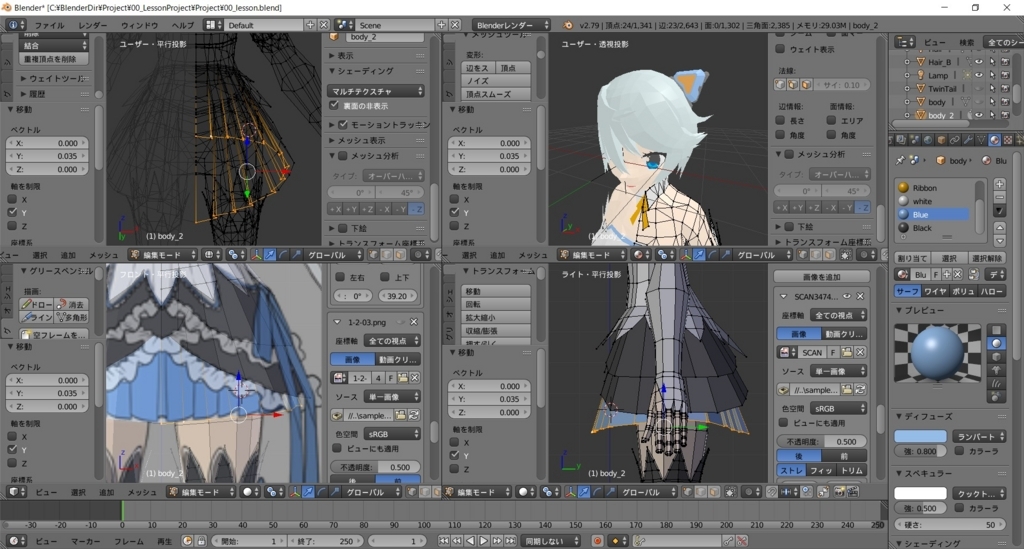Viewport: 1024px width, 549px height.
Task: Uncheck 裏面の非表示 checkbox
Action: click(334, 105)
